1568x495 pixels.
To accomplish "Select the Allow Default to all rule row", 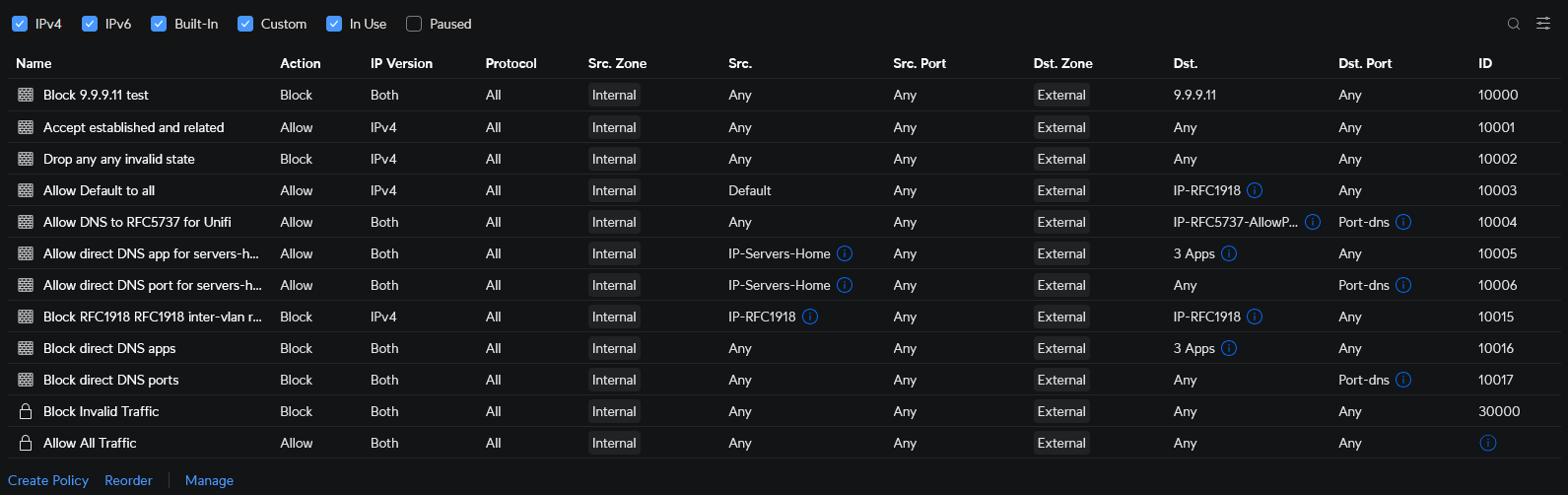I will [99, 190].
